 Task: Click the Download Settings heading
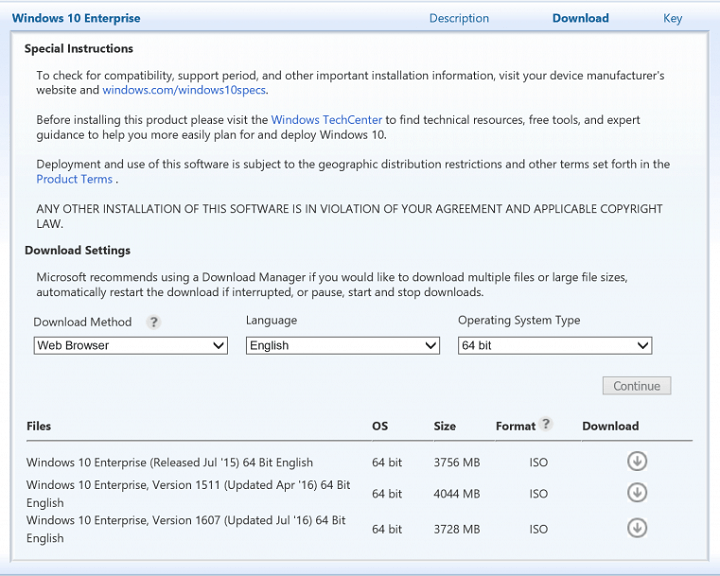[78, 250]
